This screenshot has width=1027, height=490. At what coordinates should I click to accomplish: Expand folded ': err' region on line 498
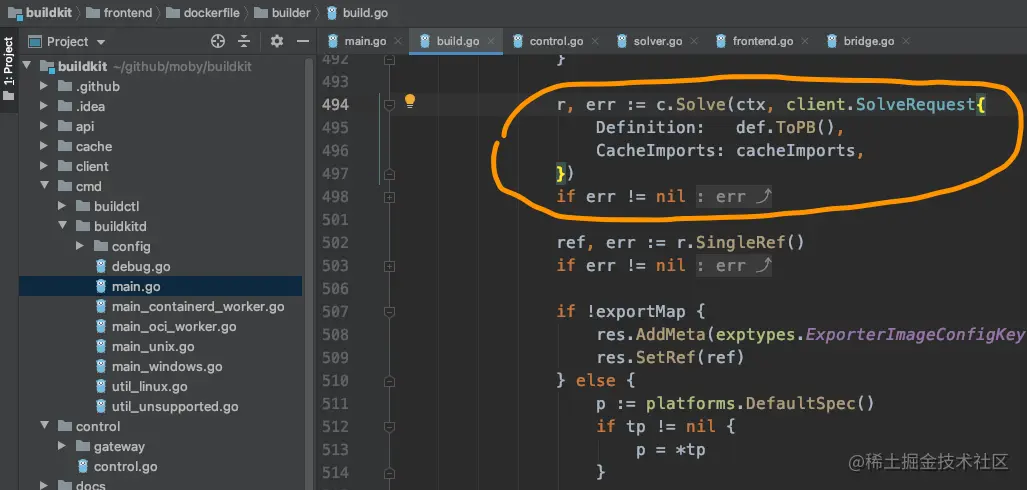pos(734,197)
